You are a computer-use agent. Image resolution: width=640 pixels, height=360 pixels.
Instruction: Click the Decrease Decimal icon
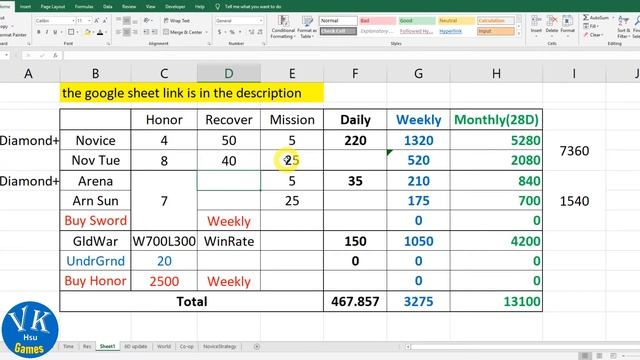click(260, 32)
